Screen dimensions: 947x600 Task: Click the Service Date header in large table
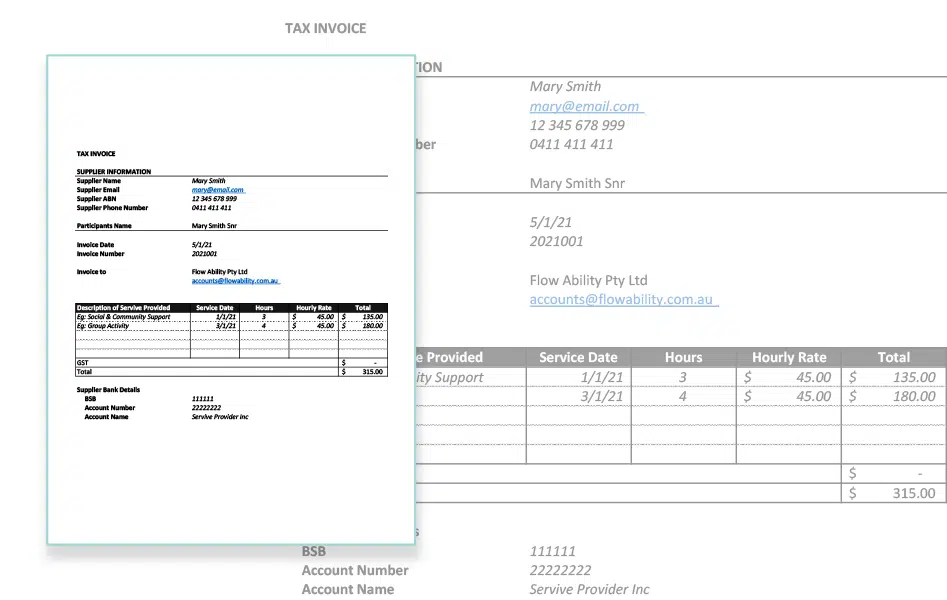click(578, 357)
